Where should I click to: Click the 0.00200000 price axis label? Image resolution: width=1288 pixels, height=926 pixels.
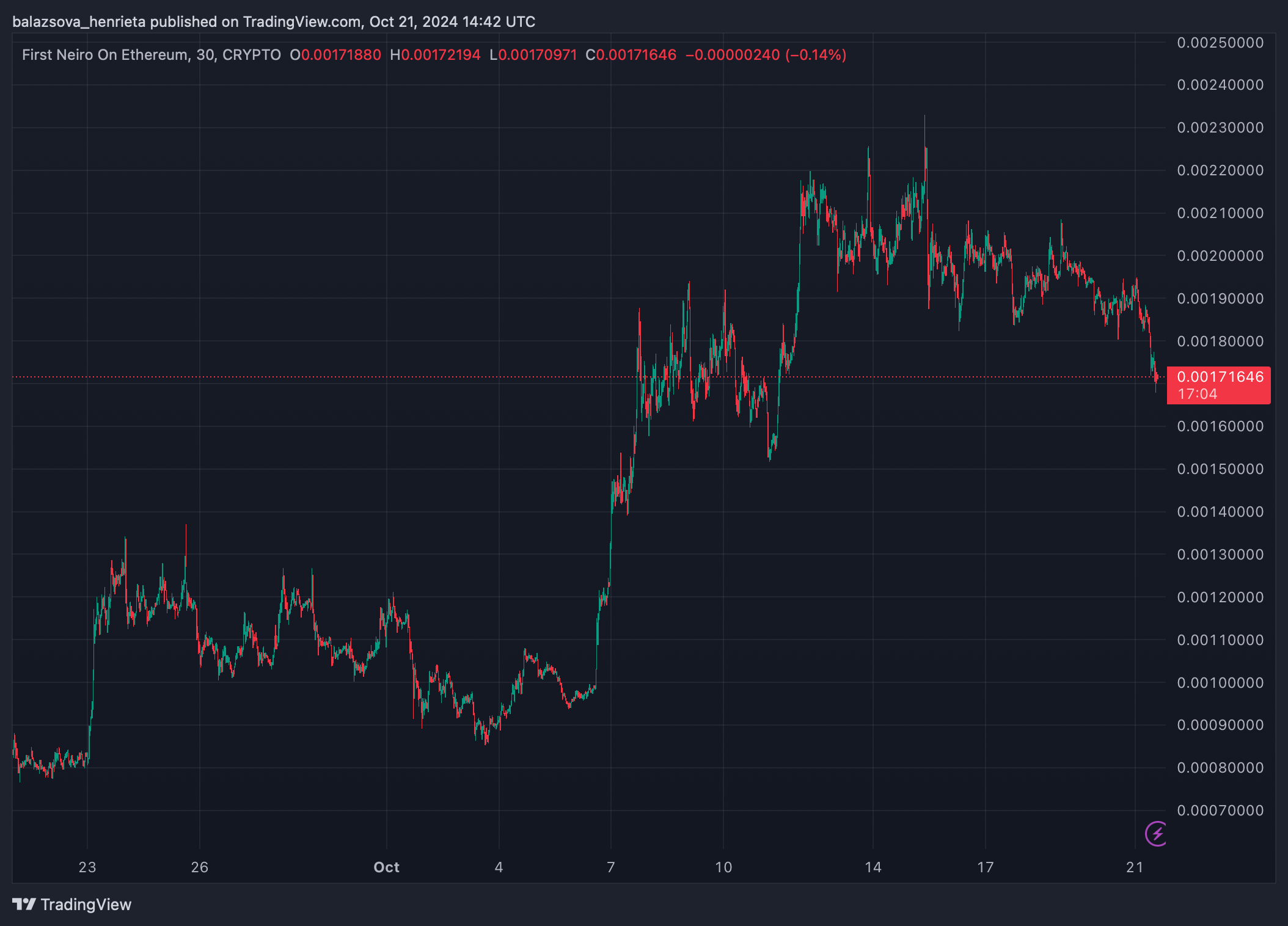(1220, 256)
